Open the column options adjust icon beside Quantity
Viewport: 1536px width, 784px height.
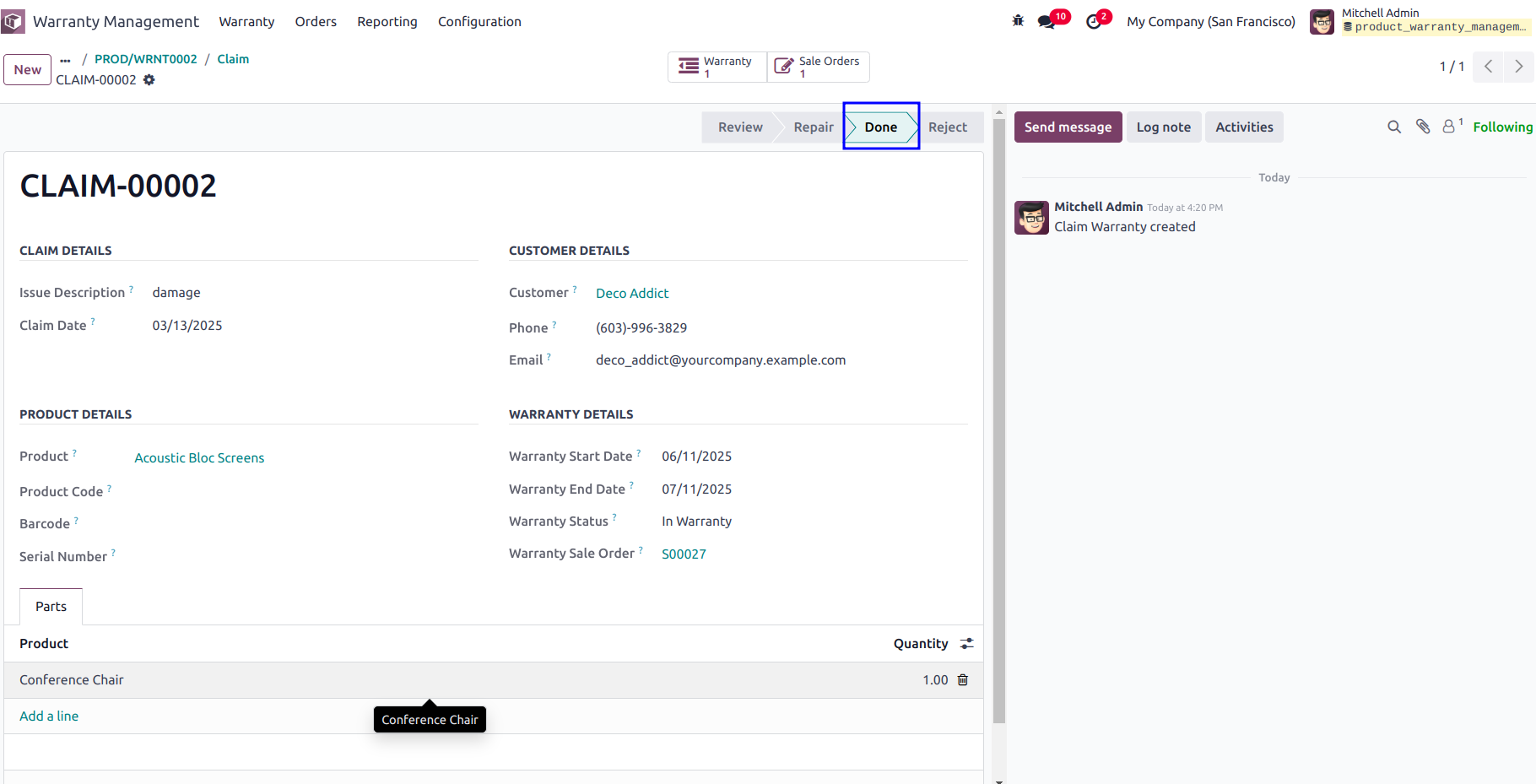(967, 644)
